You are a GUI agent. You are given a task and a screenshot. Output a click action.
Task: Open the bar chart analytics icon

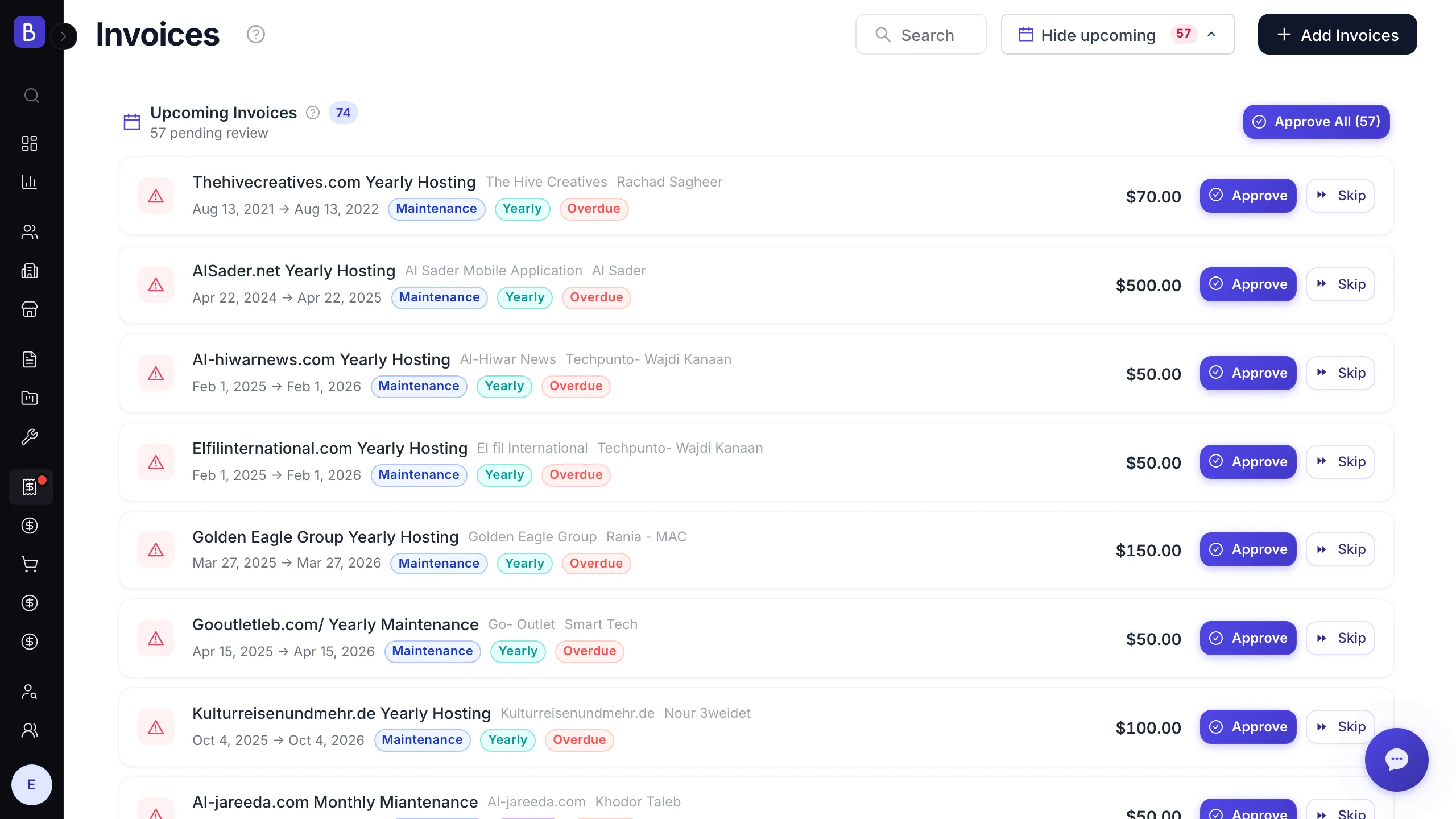(30, 182)
